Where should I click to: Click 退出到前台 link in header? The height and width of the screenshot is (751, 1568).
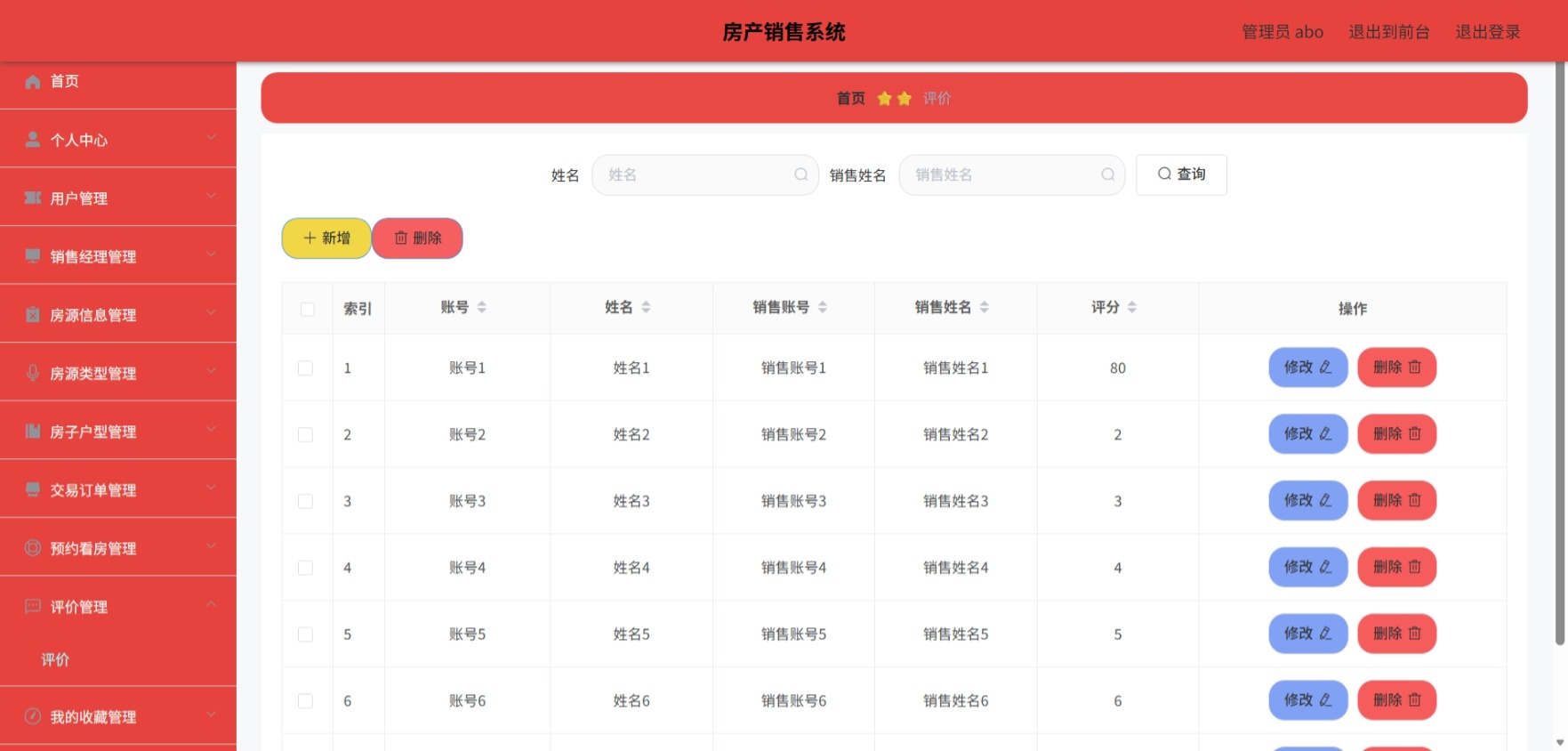click(1388, 32)
